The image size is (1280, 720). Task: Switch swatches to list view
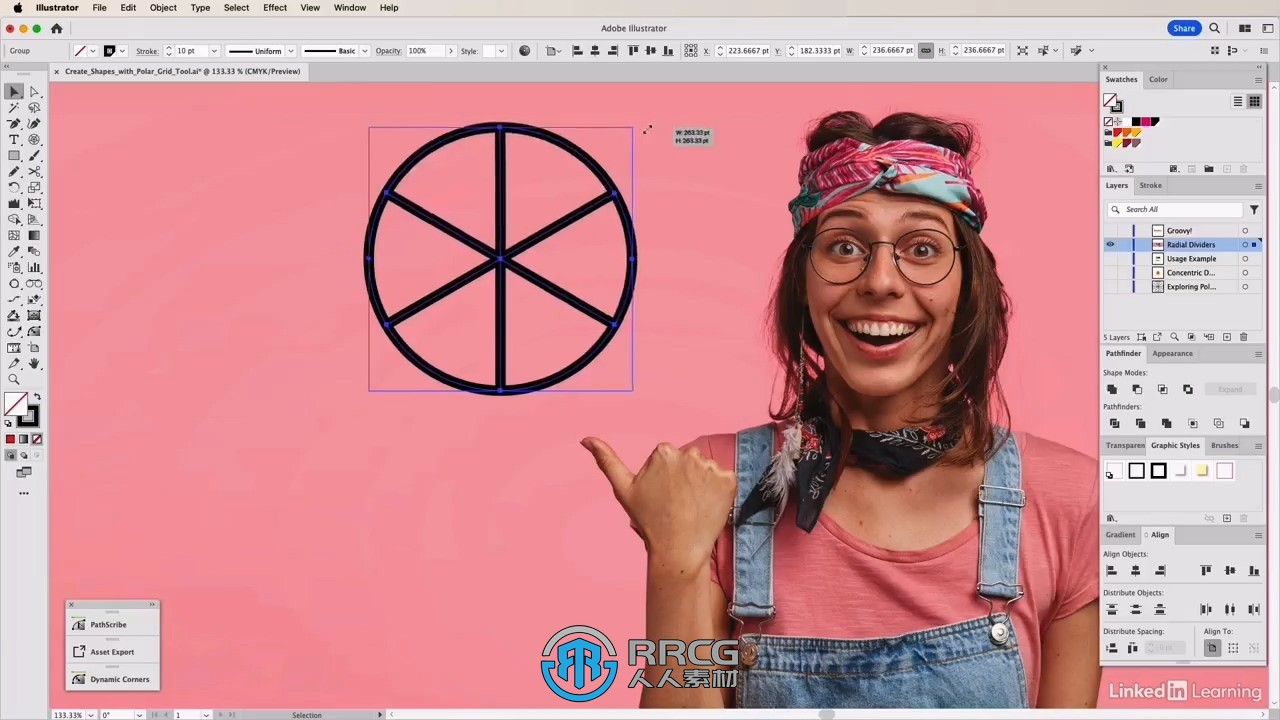(1238, 101)
